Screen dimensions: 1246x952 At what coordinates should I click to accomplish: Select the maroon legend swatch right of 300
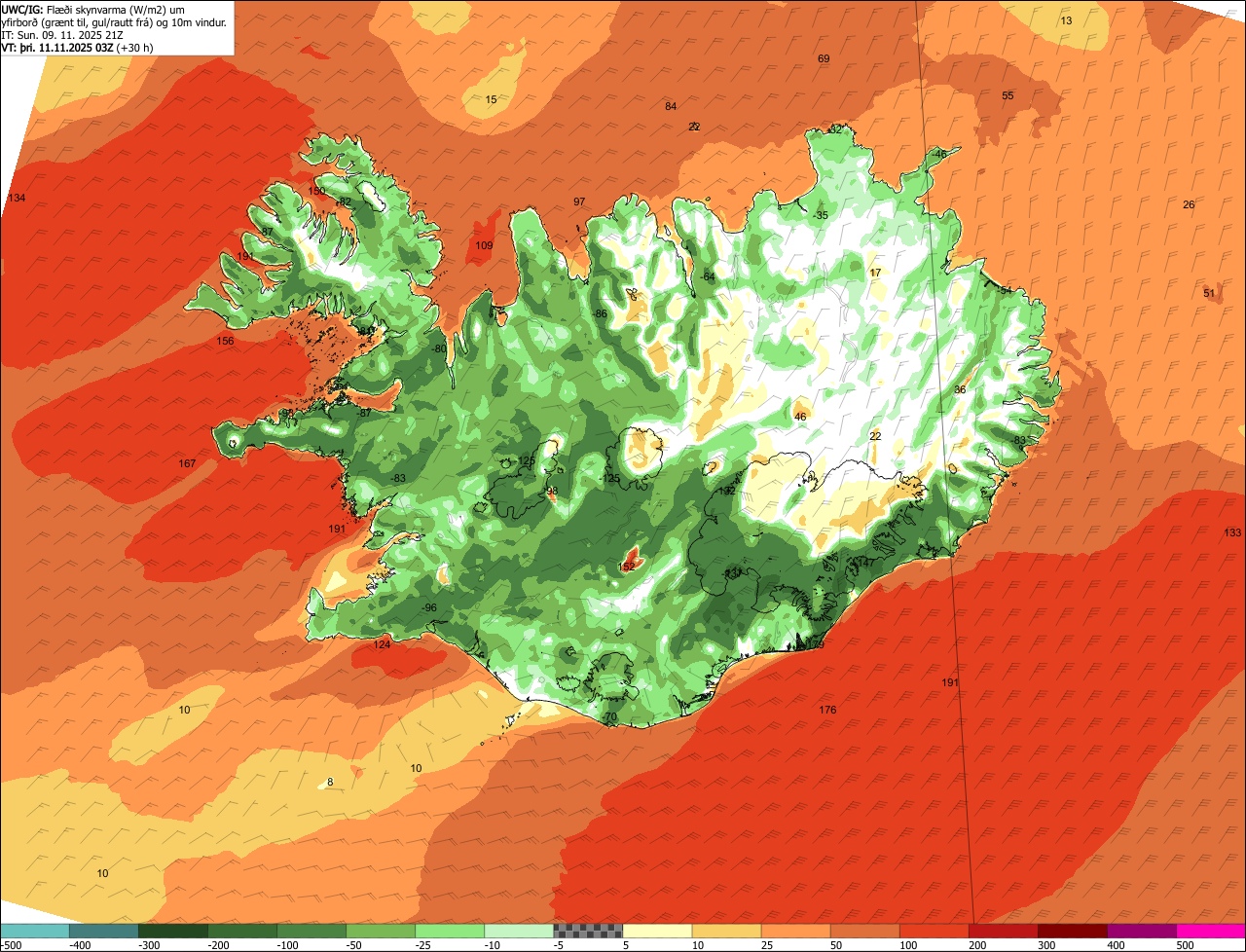(1072, 931)
